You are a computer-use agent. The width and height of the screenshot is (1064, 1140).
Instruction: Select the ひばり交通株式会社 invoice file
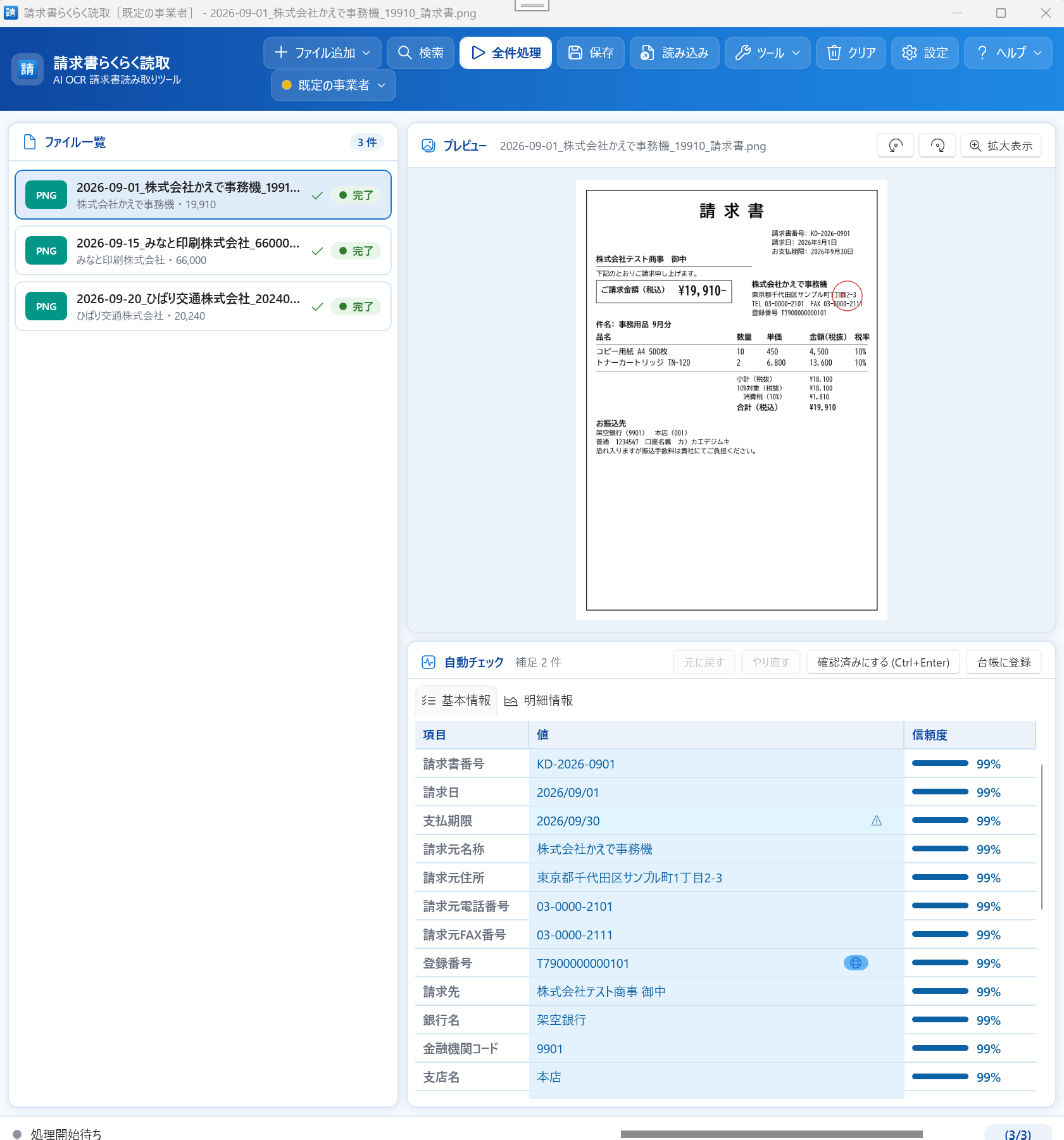tap(203, 306)
